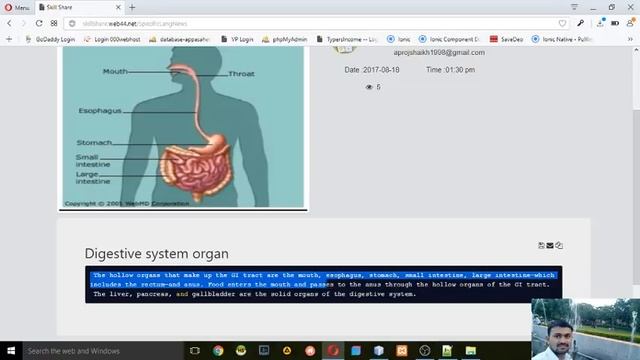This screenshot has width=640, height=360.
Task: Click the highlighted article text block
Action: (x=324, y=284)
